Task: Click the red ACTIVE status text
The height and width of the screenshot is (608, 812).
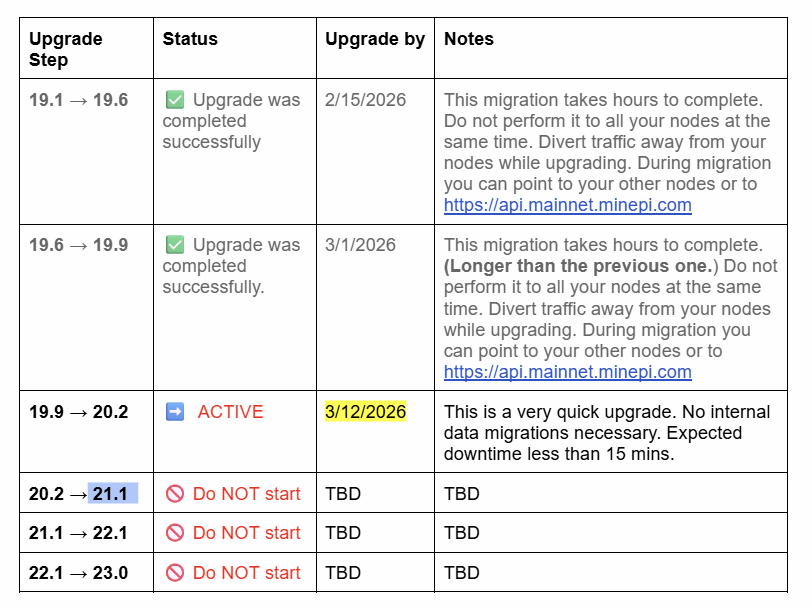Action: [x=230, y=412]
